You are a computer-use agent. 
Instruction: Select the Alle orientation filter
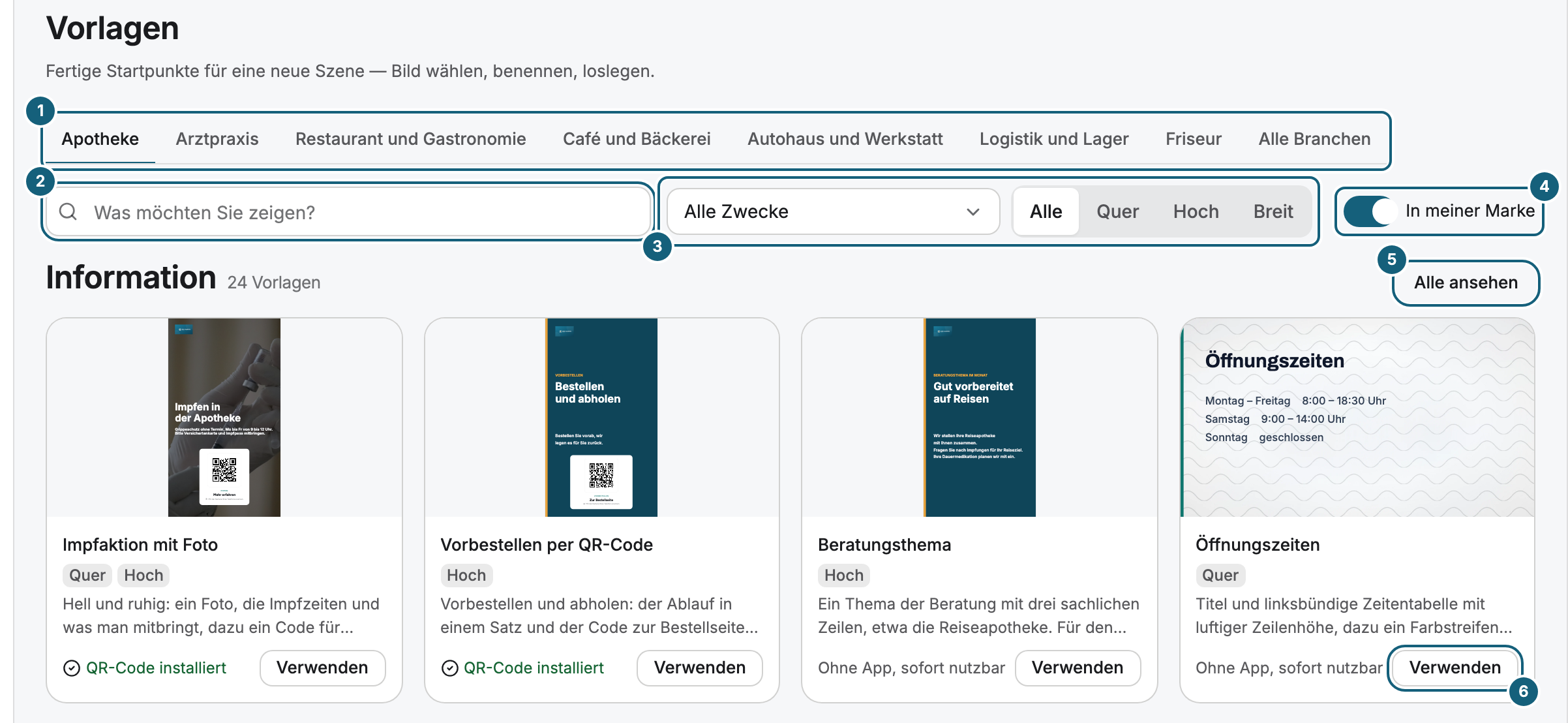1046,211
